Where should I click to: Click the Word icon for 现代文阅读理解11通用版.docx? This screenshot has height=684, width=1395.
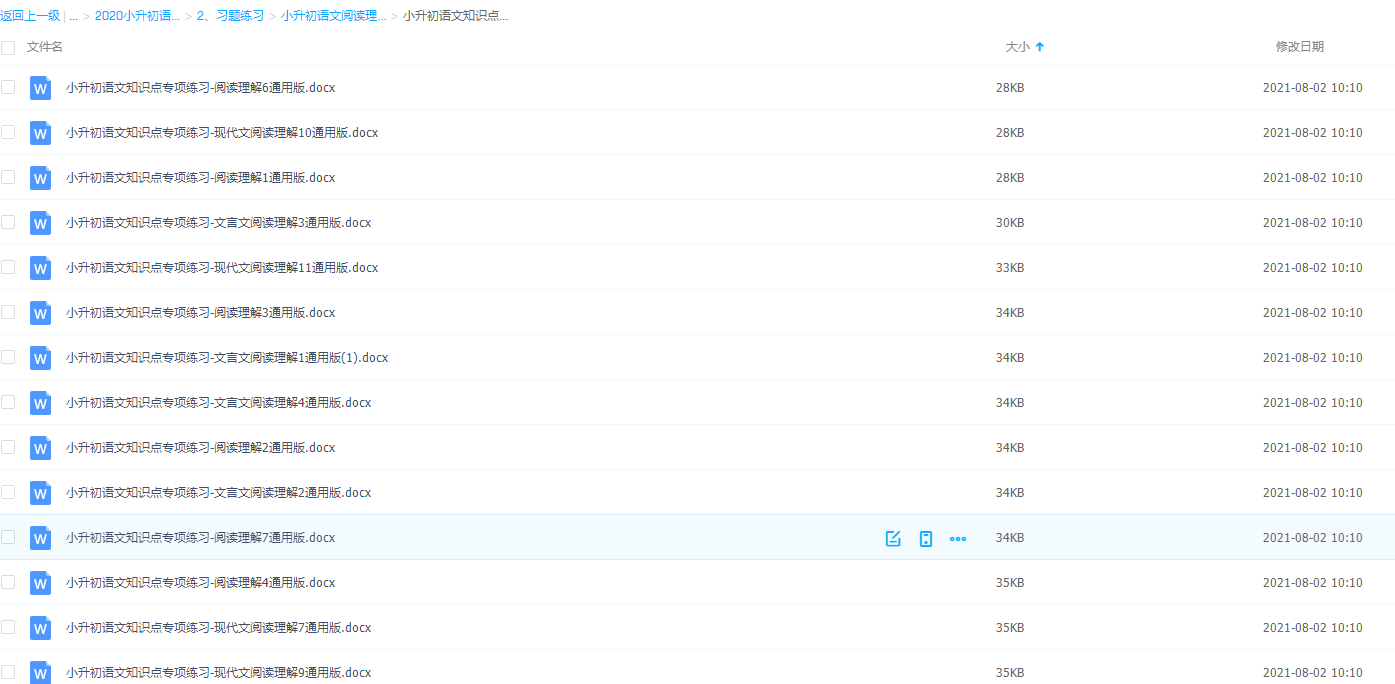[40, 268]
